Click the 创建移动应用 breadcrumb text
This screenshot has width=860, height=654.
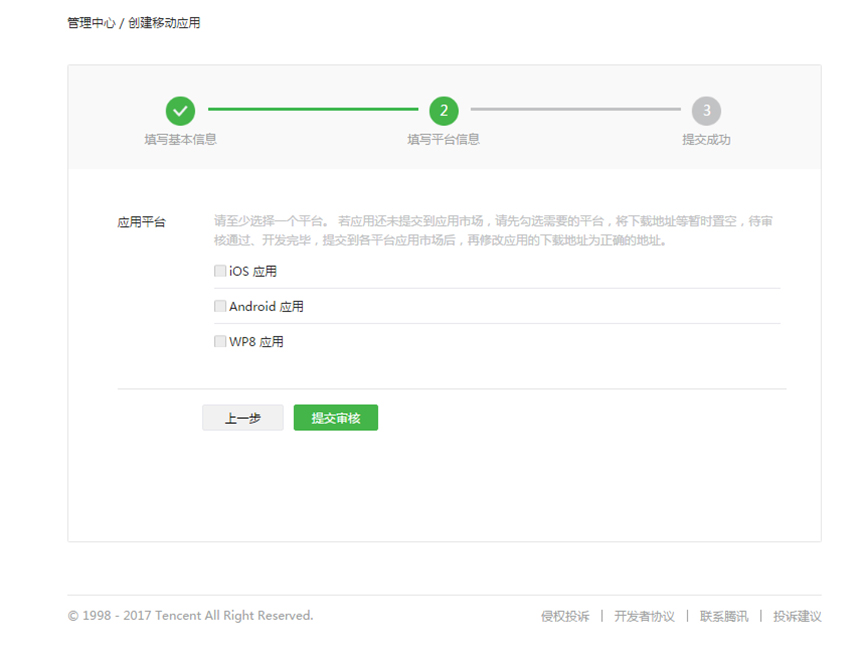[x=164, y=22]
